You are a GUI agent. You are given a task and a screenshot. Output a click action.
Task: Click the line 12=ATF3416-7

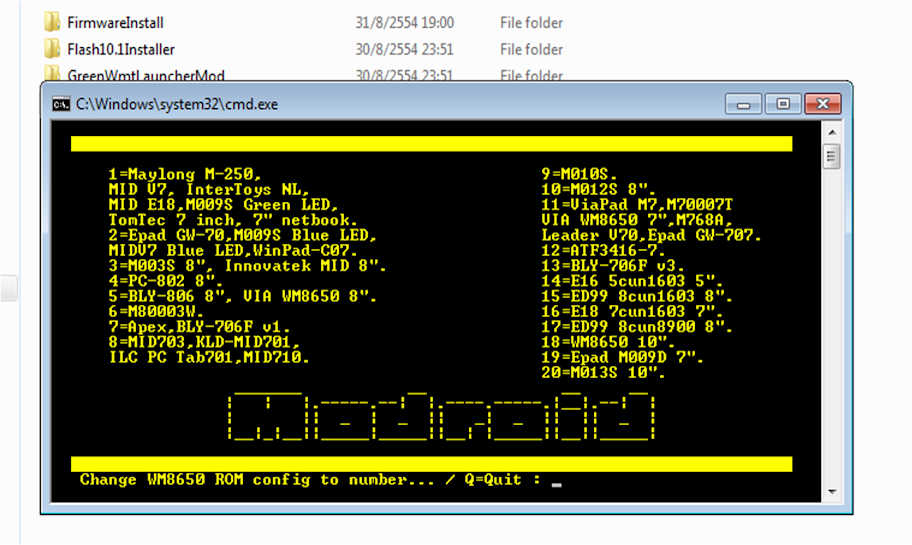[x=603, y=250]
